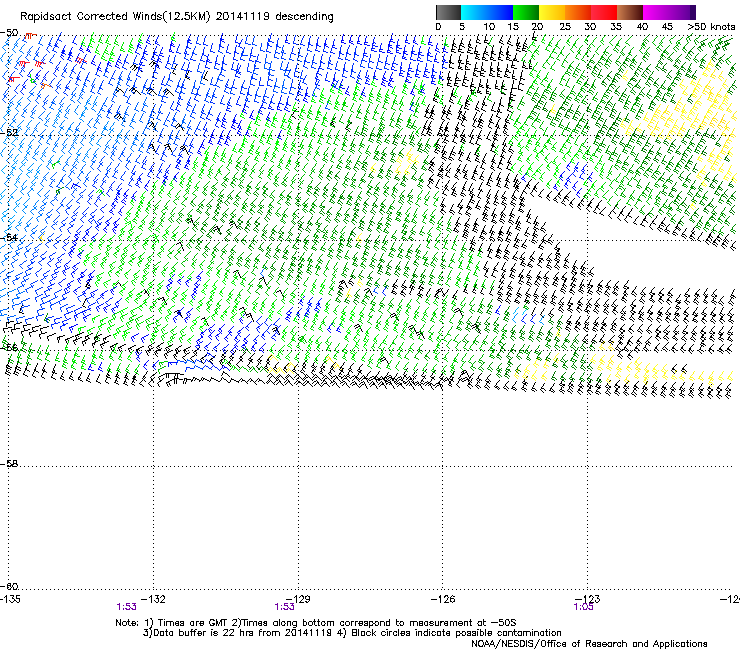Click the red 30-35 knots legend color
740x650 pixels.
(x=604, y=12)
